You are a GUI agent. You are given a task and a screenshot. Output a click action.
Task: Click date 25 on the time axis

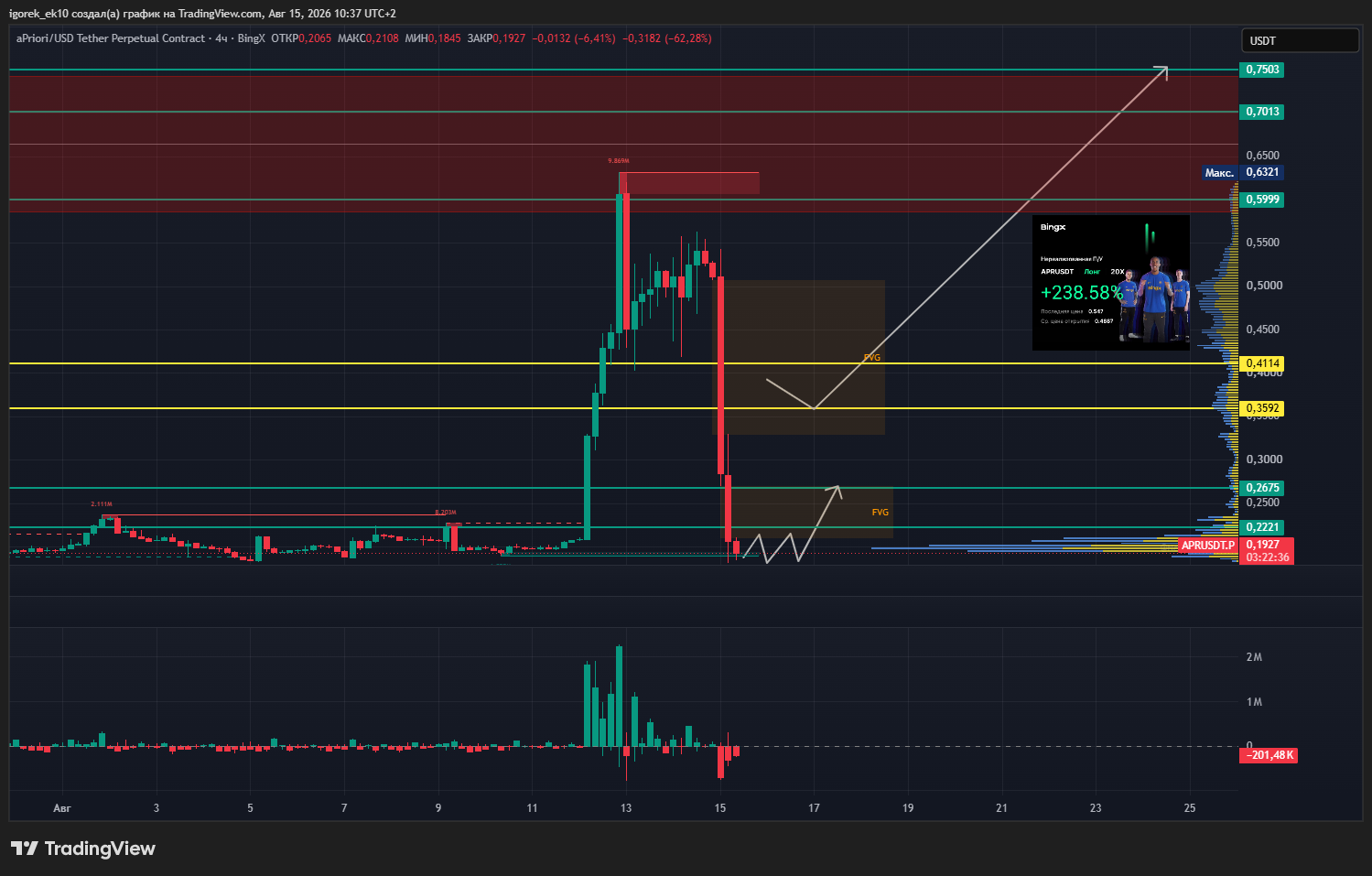1190,808
